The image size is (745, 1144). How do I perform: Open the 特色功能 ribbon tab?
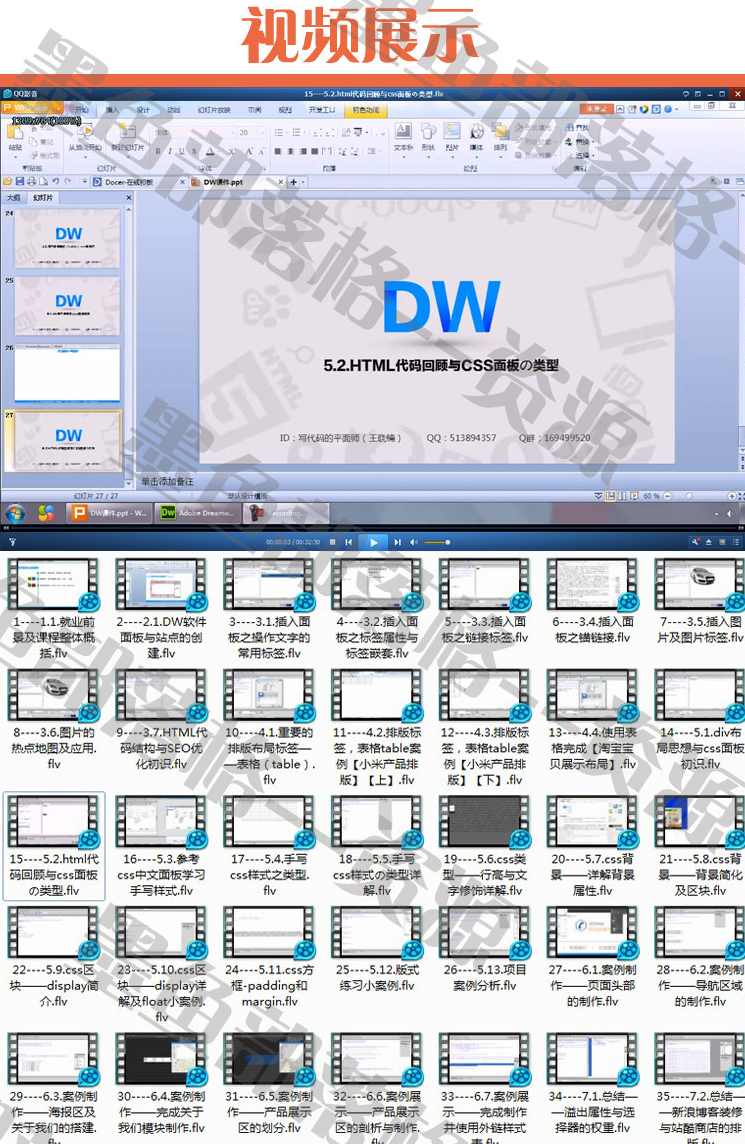[x=366, y=110]
